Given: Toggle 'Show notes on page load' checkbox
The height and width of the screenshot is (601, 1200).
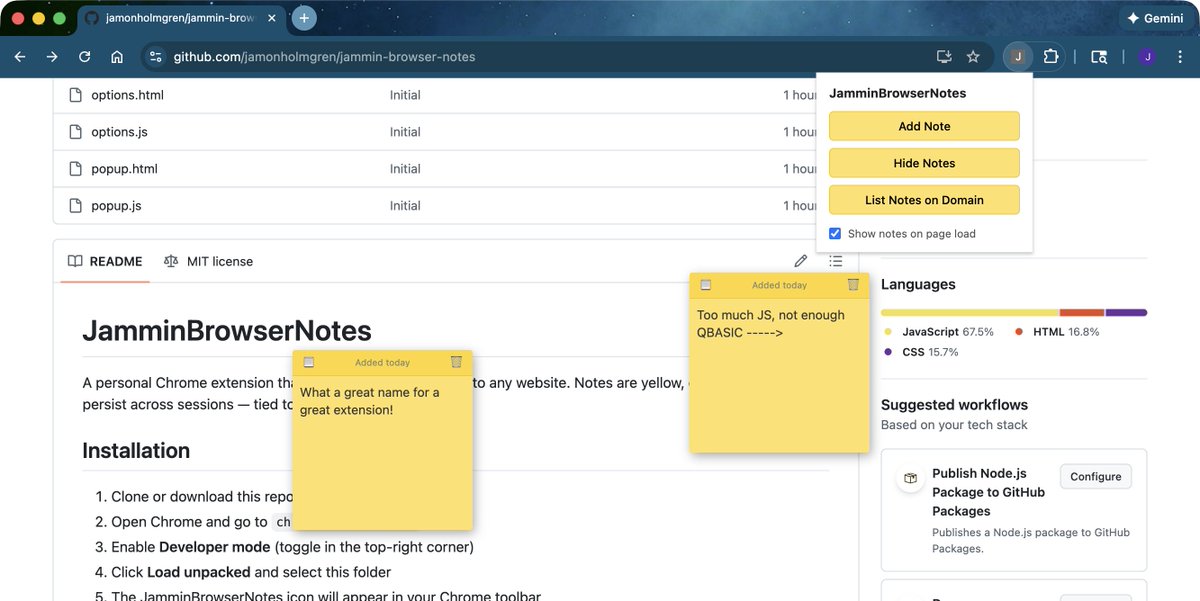Looking at the screenshot, I should [835, 234].
